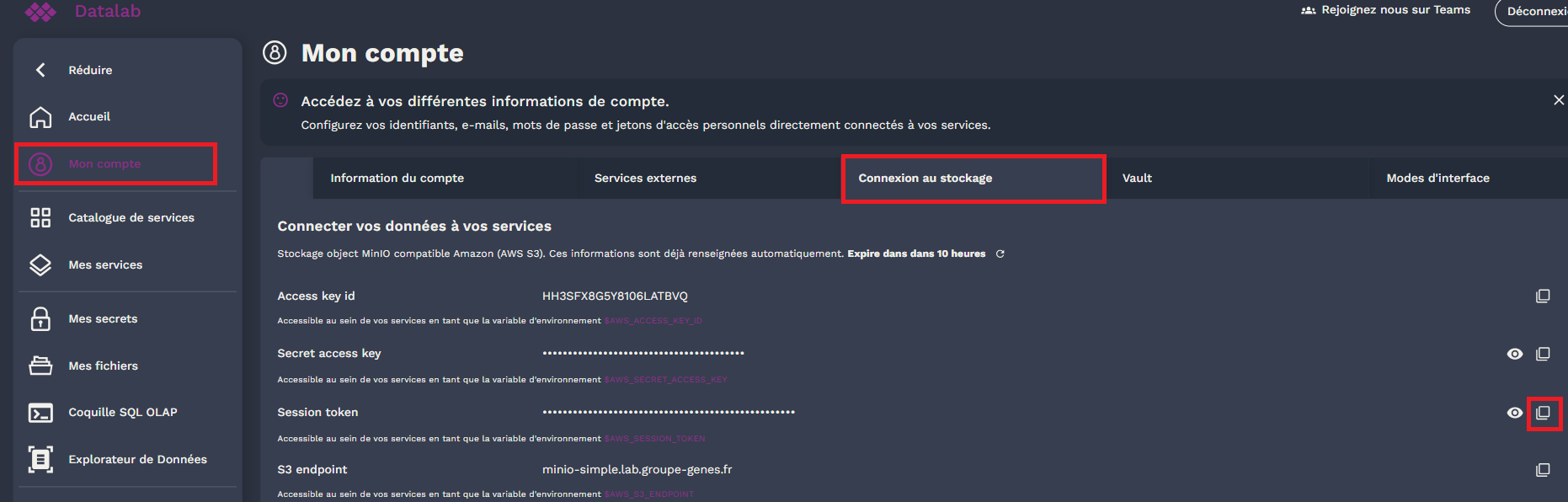Viewport: 1568px width, 502px height.
Task: Open Mes secrets in sidebar
Action: coord(103,318)
